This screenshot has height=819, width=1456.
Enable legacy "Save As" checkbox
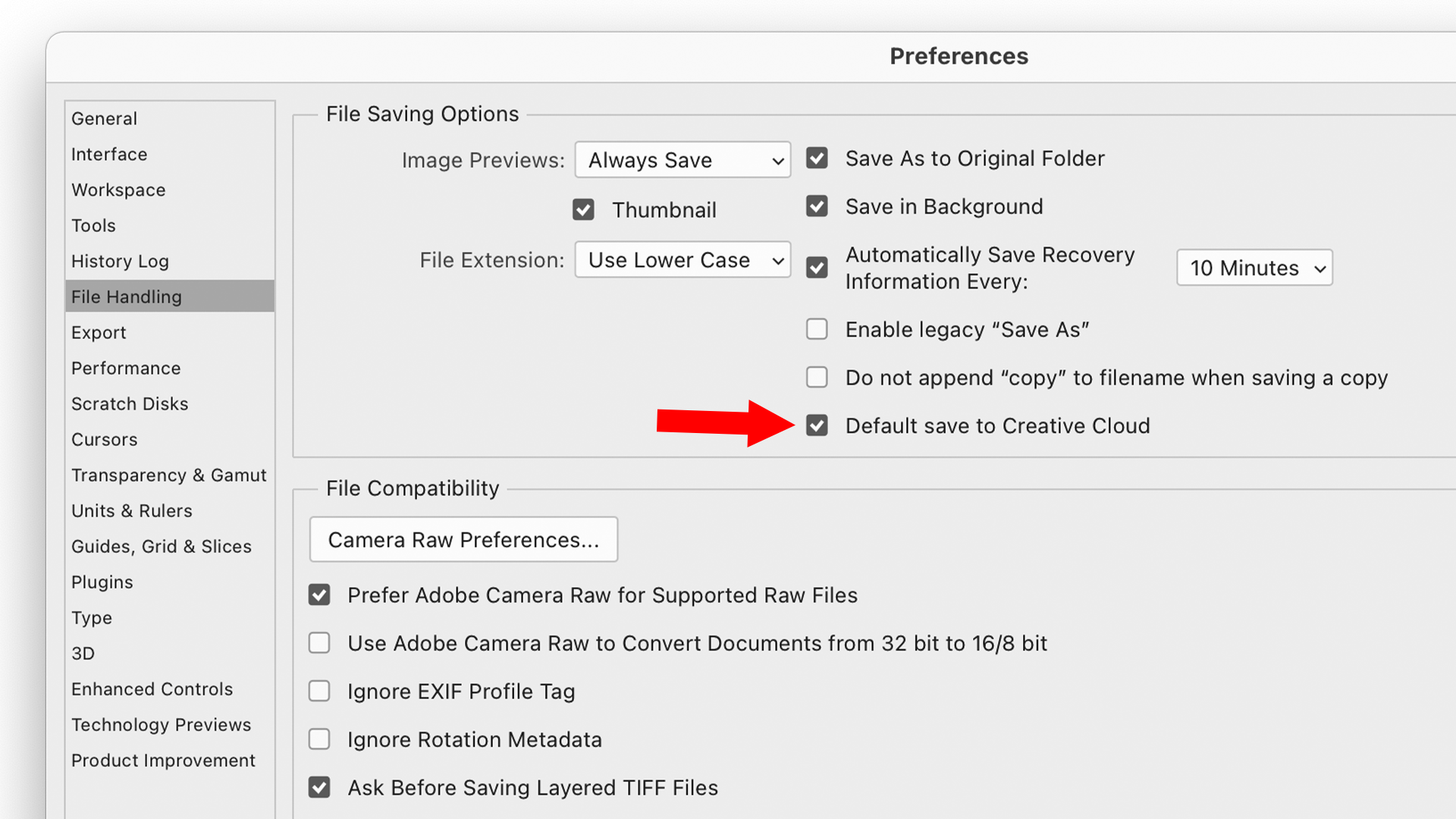click(x=817, y=329)
